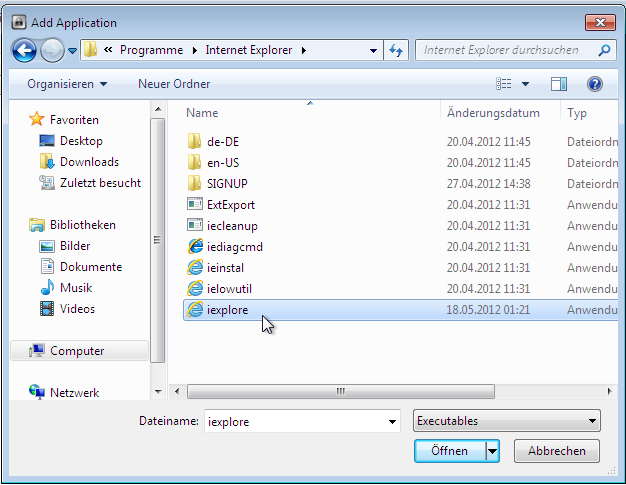Click the SIGNUP folder icon
This screenshot has width=626, height=485.
195,184
